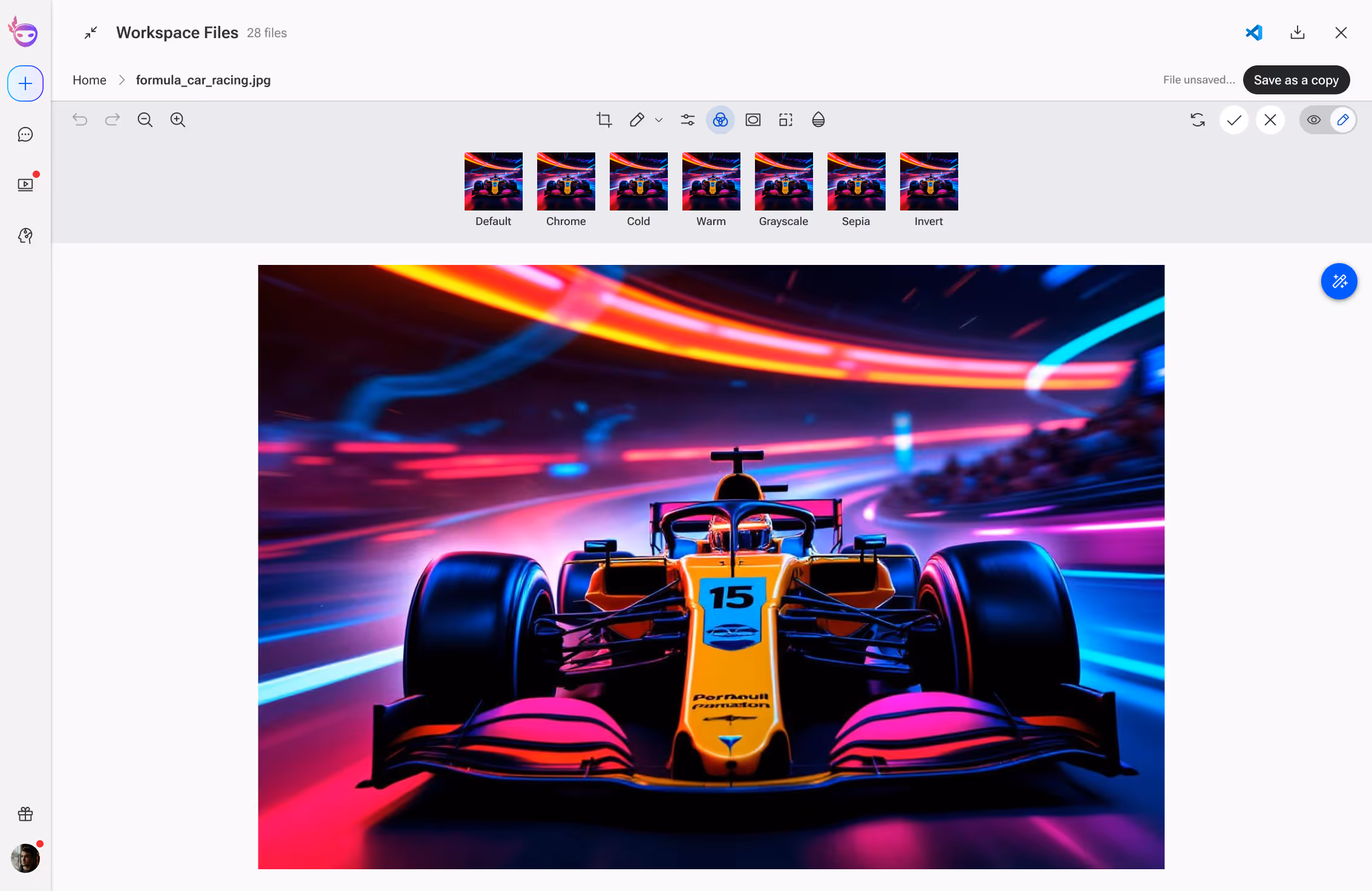
Task: Open the Blur droplet tool
Action: click(818, 120)
